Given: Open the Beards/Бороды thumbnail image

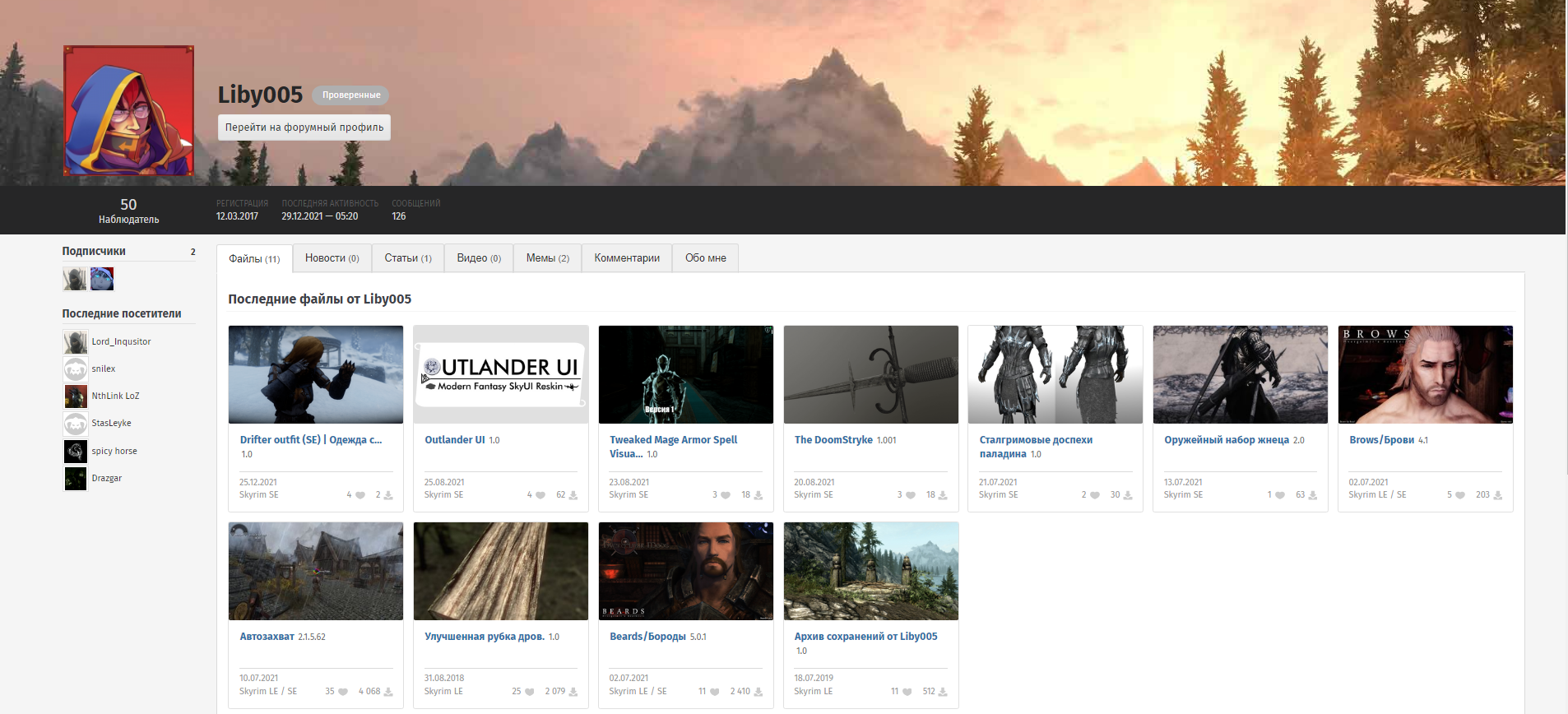Looking at the screenshot, I should pos(686,571).
